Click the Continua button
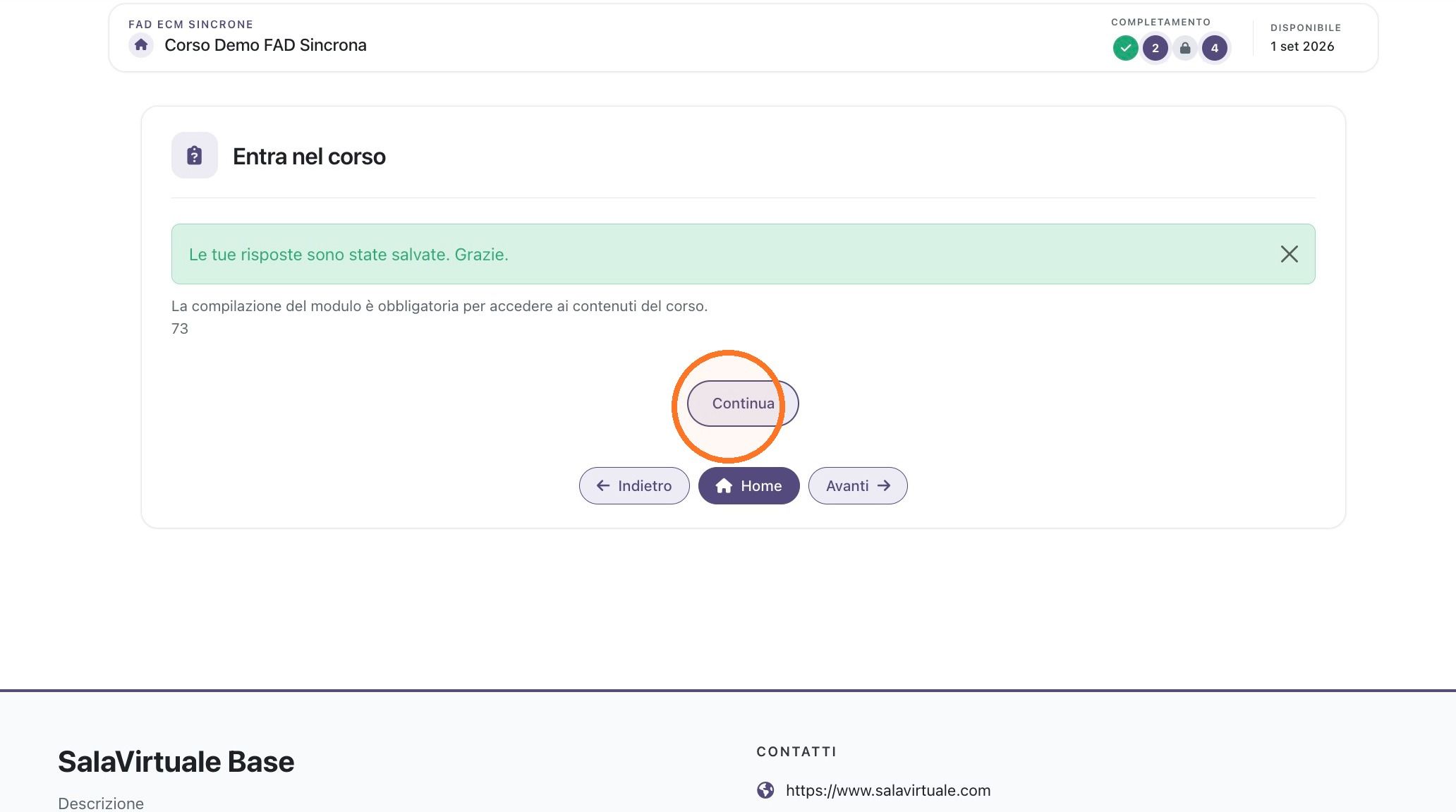The height and width of the screenshot is (812, 1456). click(743, 404)
